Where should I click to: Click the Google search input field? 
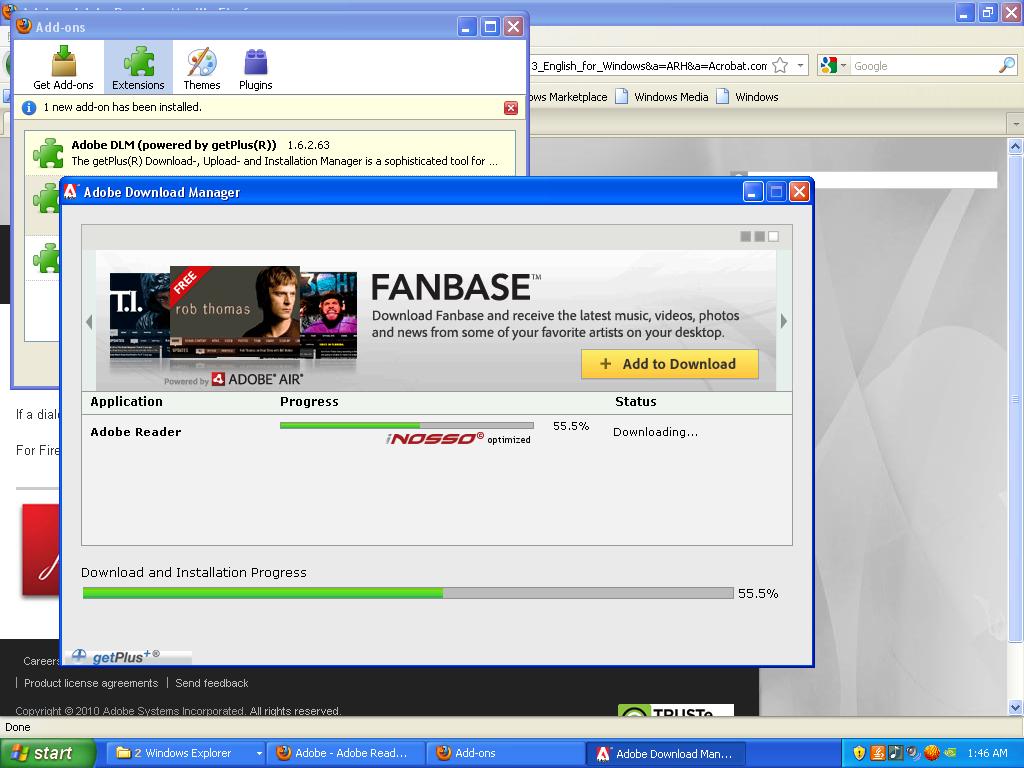(924, 65)
